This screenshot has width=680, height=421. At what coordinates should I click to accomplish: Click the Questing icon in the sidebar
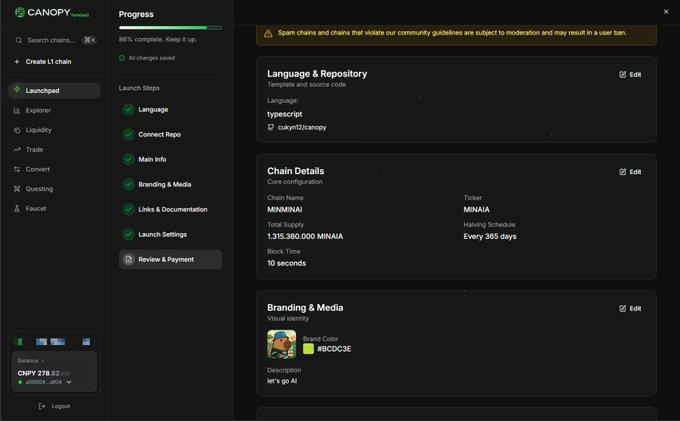[x=17, y=189]
